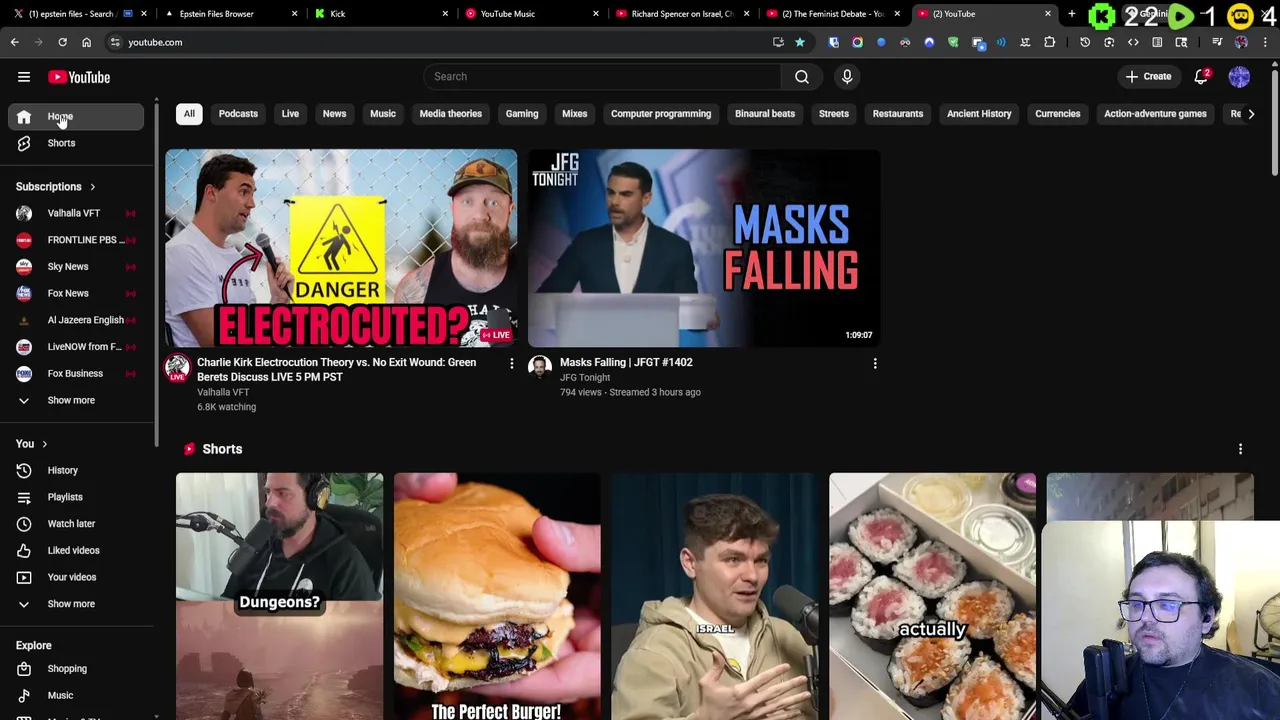Open the Sky News subscription
Viewport: 1280px width, 720px height.
coord(76,266)
